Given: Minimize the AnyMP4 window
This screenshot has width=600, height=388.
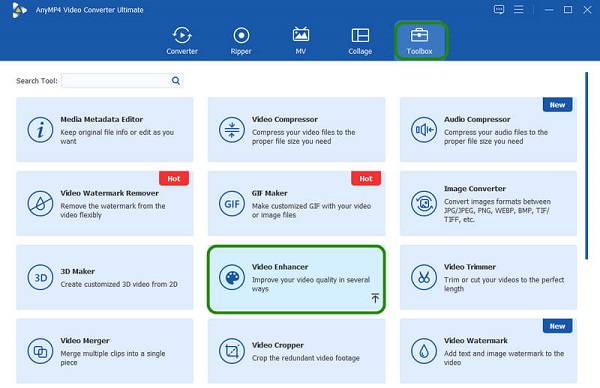Looking at the screenshot, I should (549, 10).
